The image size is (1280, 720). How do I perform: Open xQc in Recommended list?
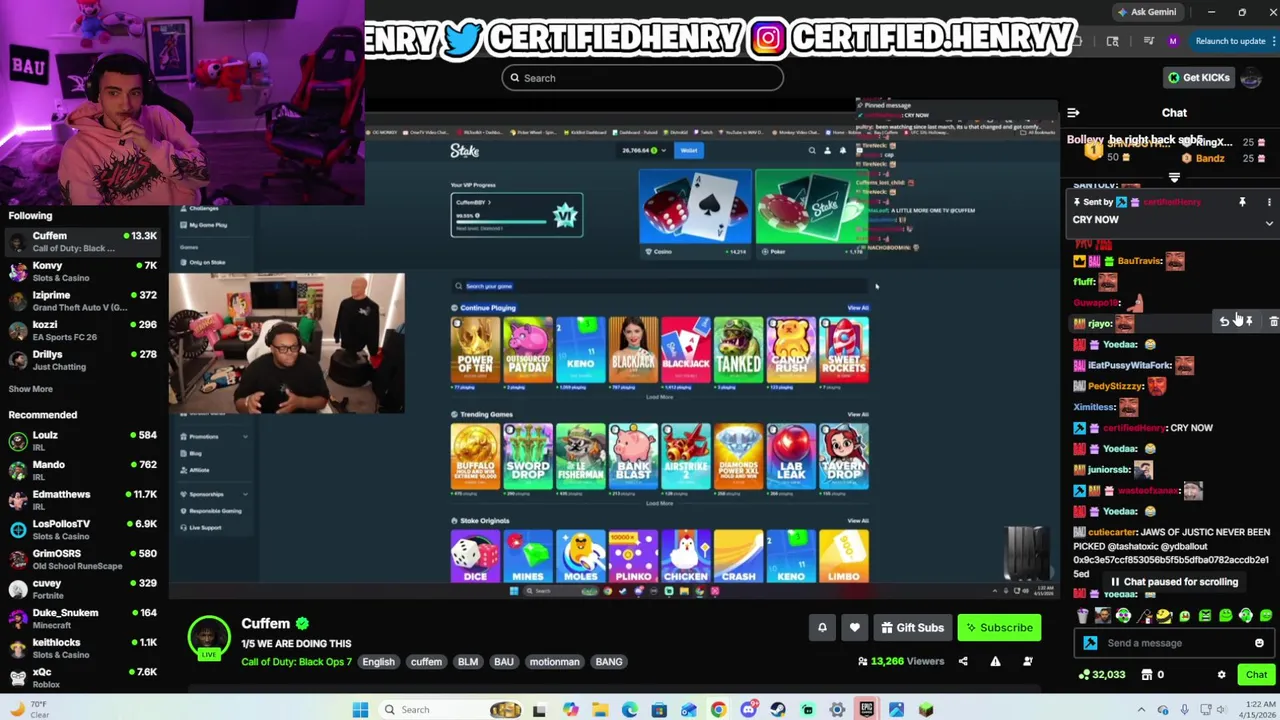tap(82, 678)
